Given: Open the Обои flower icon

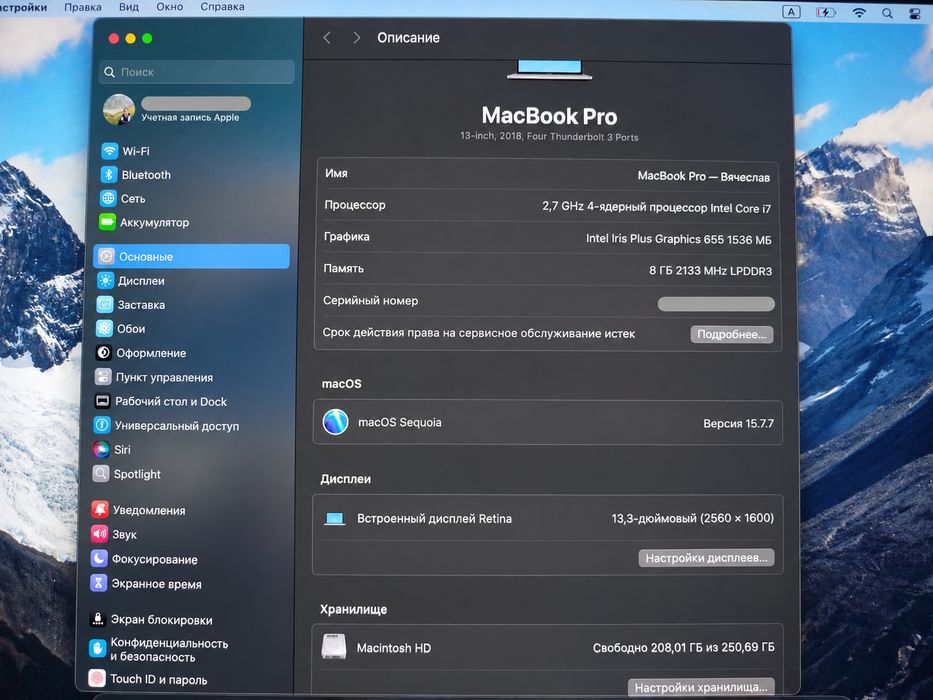Looking at the screenshot, I should coord(104,328).
